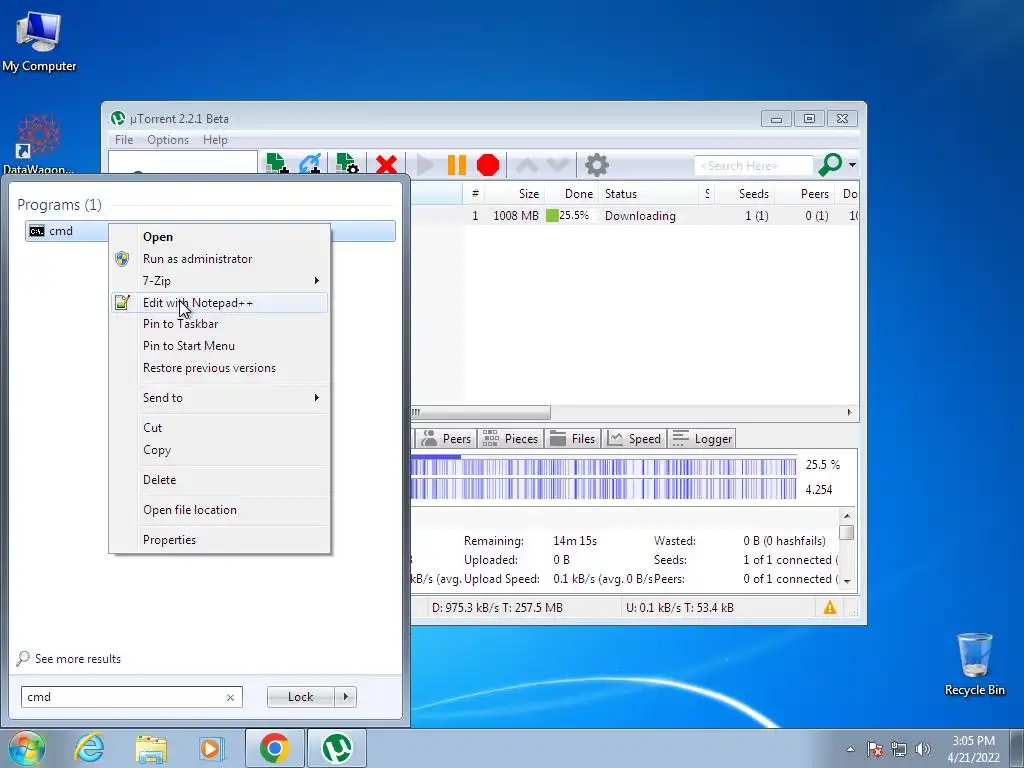Open the search provider dropdown arrow

[852, 165]
